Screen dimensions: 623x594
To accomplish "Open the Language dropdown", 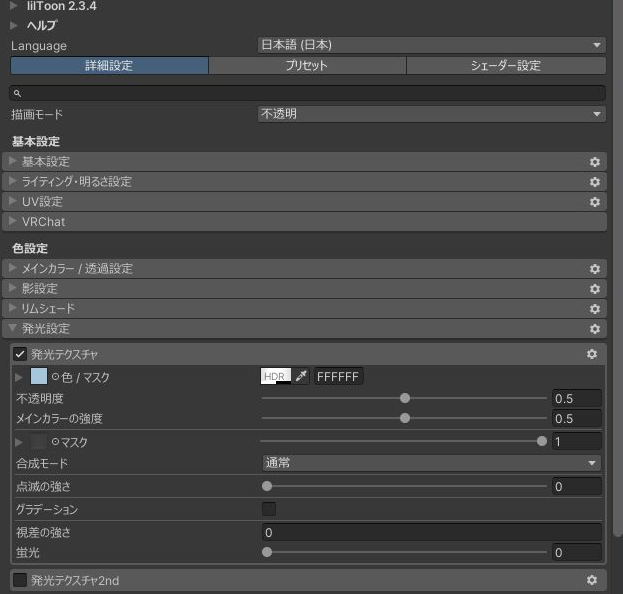I will (431, 45).
